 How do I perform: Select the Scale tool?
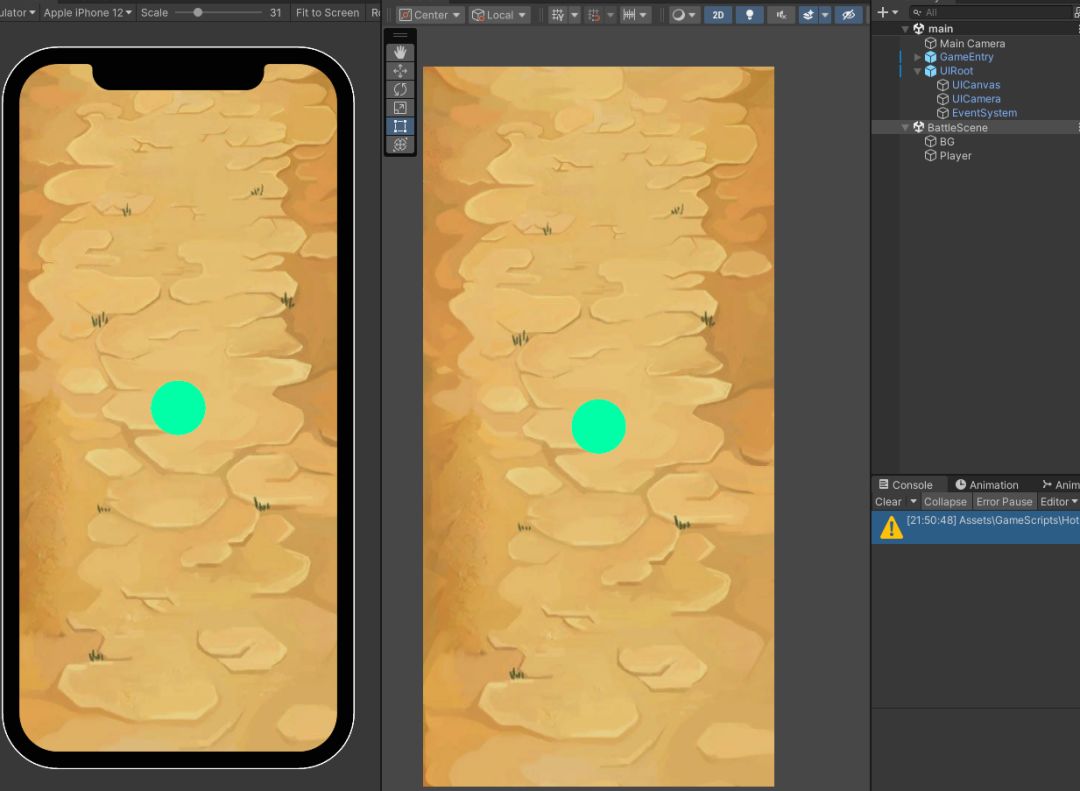point(400,107)
